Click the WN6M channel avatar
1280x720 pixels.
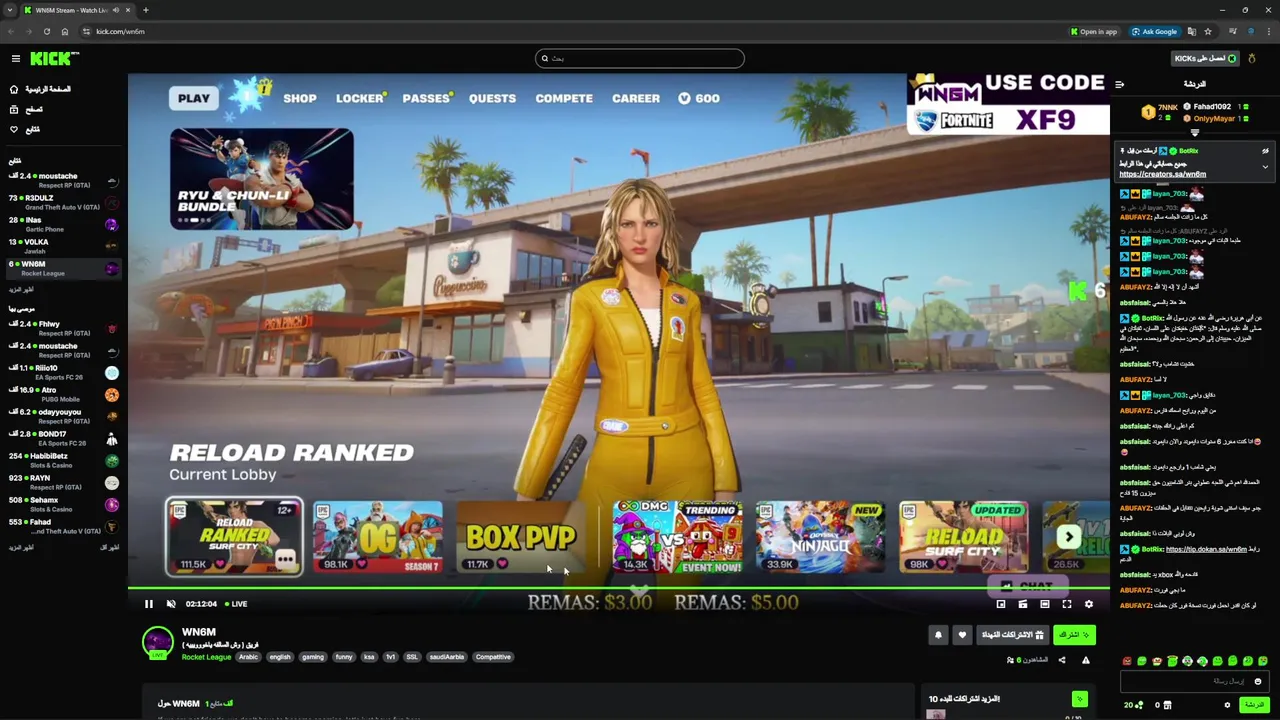click(x=158, y=642)
